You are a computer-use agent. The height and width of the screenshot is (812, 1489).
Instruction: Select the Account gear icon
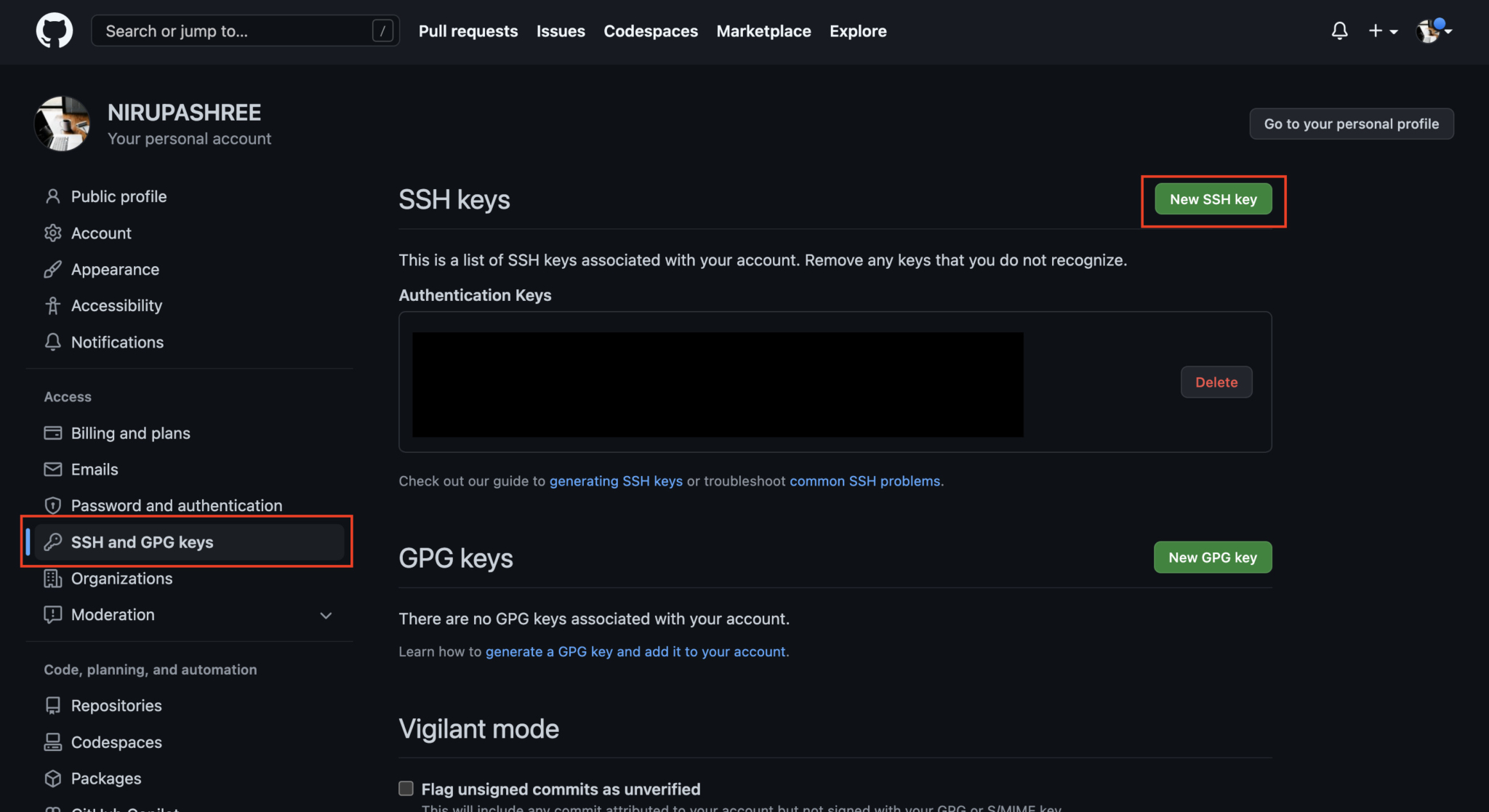52,233
